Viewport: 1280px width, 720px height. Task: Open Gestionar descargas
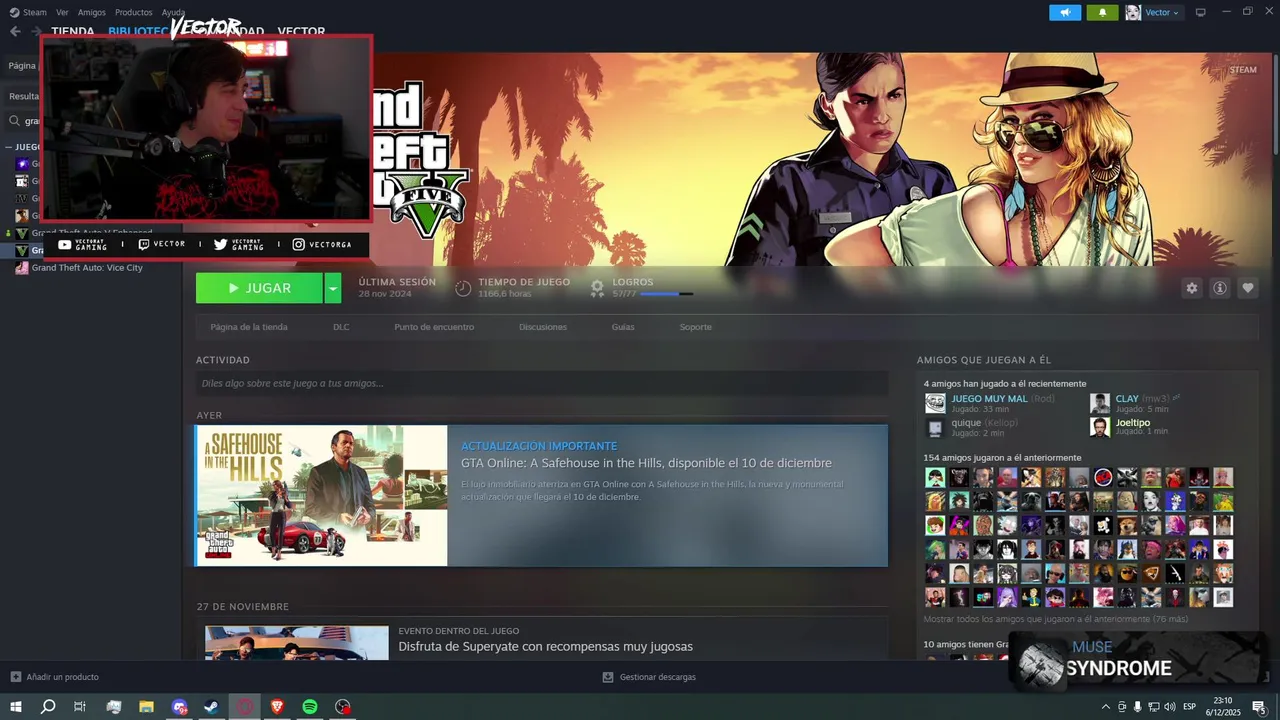point(649,677)
